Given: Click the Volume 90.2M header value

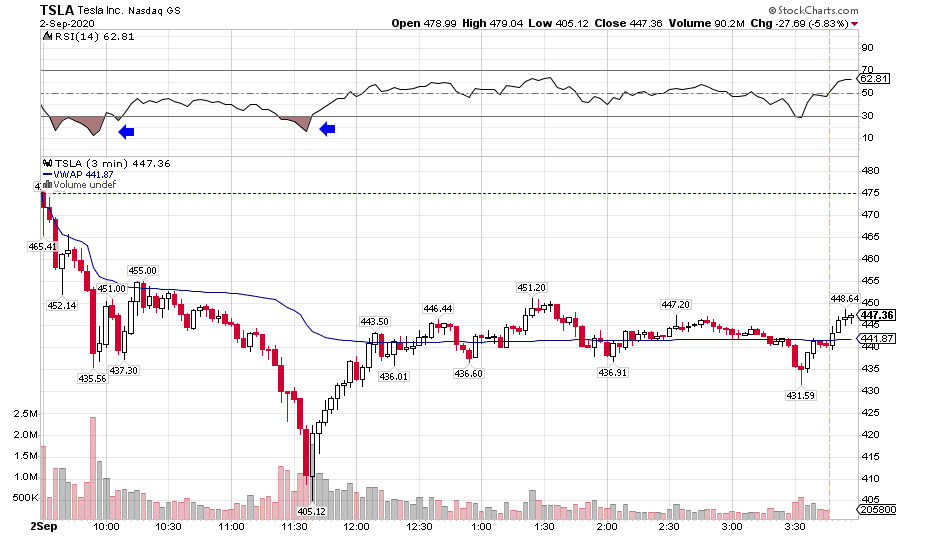Looking at the screenshot, I should pyautogui.click(x=706, y=23).
